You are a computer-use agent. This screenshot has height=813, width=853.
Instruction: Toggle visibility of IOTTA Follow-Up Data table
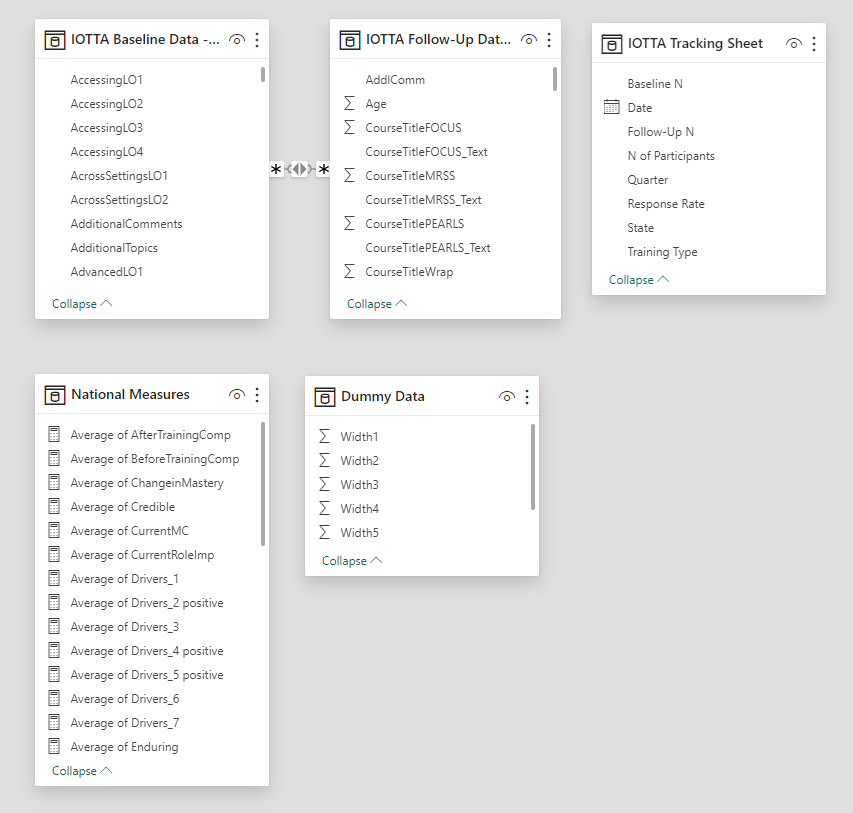pos(529,40)
